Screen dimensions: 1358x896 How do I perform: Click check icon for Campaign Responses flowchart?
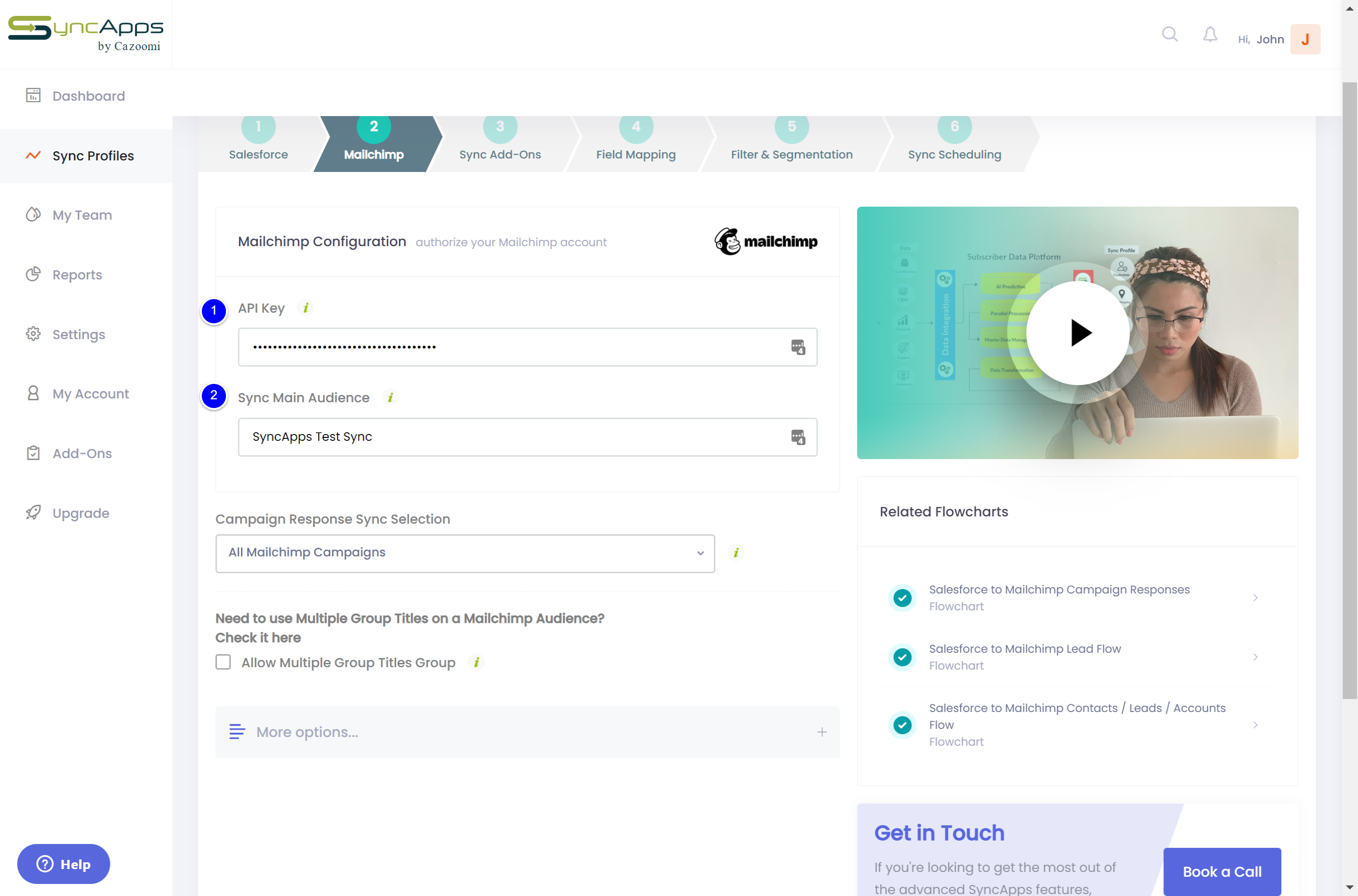pyautogui.click(x=902, y=598)
